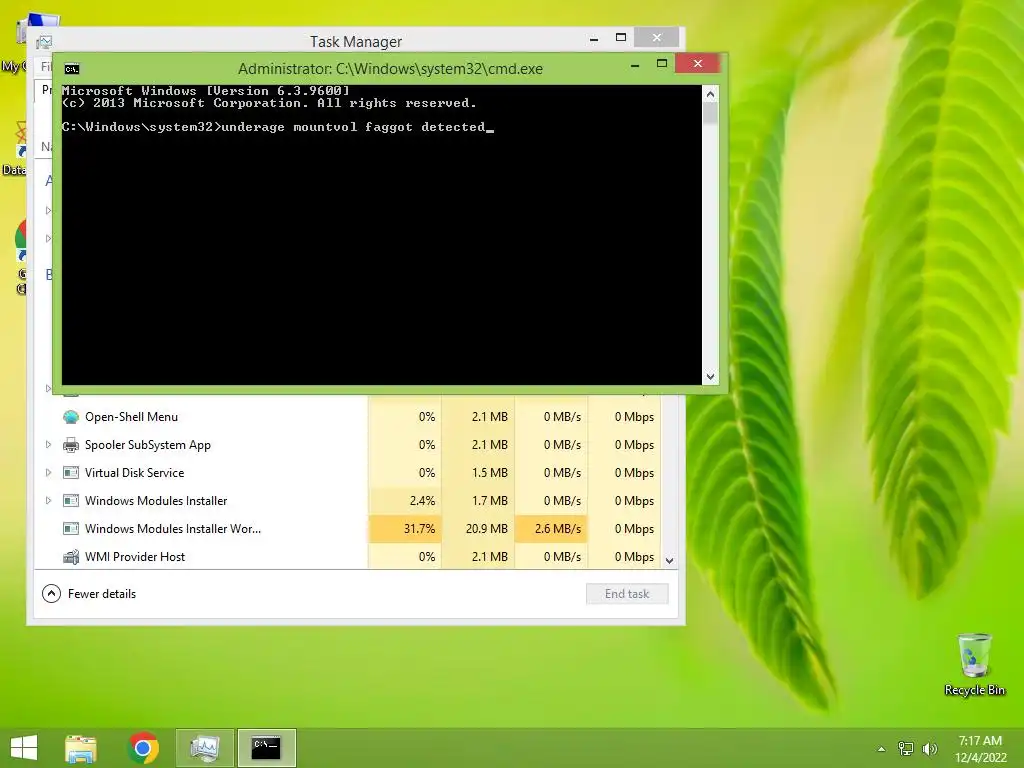Open the Recycle Bin desktop icon
The height and width of the screenshot is (768, 1024).
(x=974, y=665)
